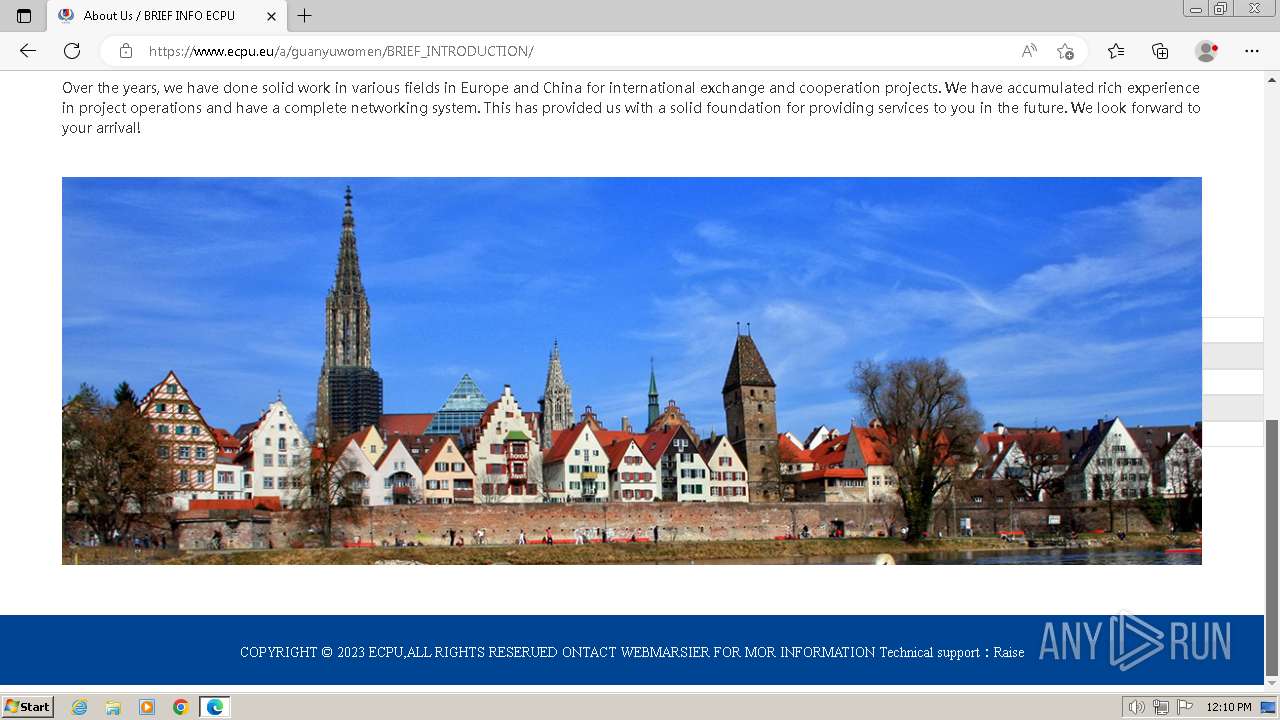Open the network tray icon

[1161, 707]
